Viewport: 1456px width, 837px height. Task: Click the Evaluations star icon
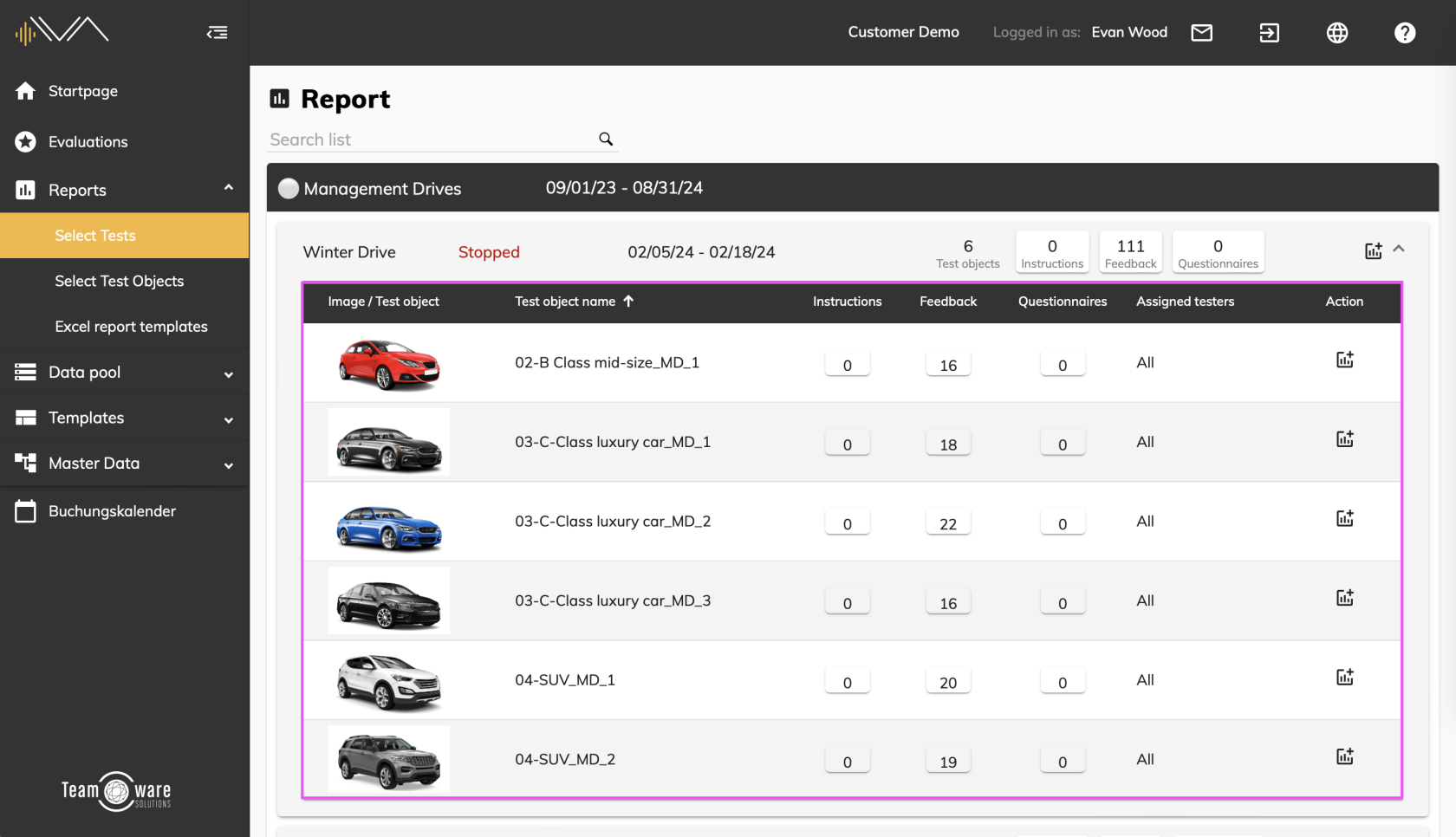[25, 141]
